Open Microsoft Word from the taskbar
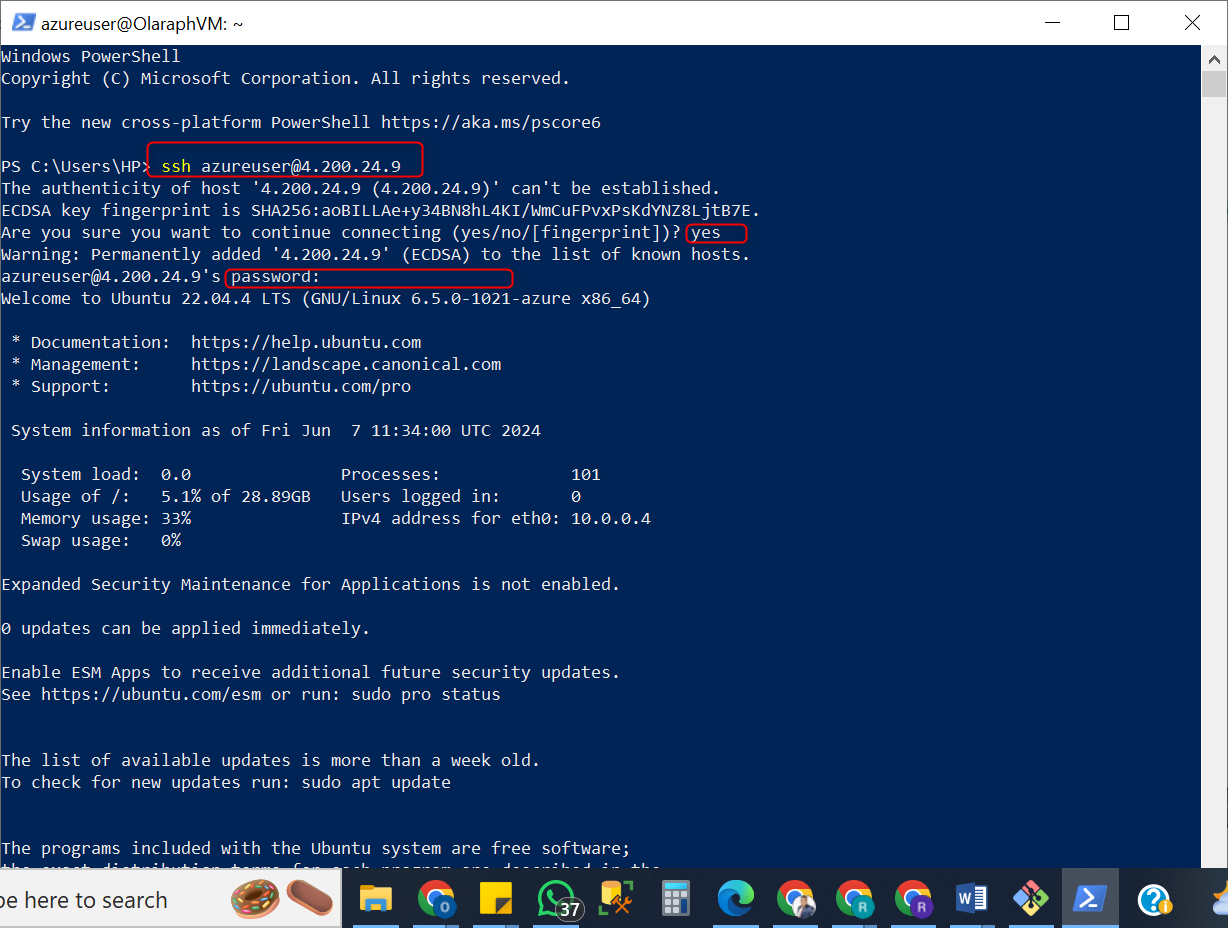The image size is (1228, 928). [971, 899]
